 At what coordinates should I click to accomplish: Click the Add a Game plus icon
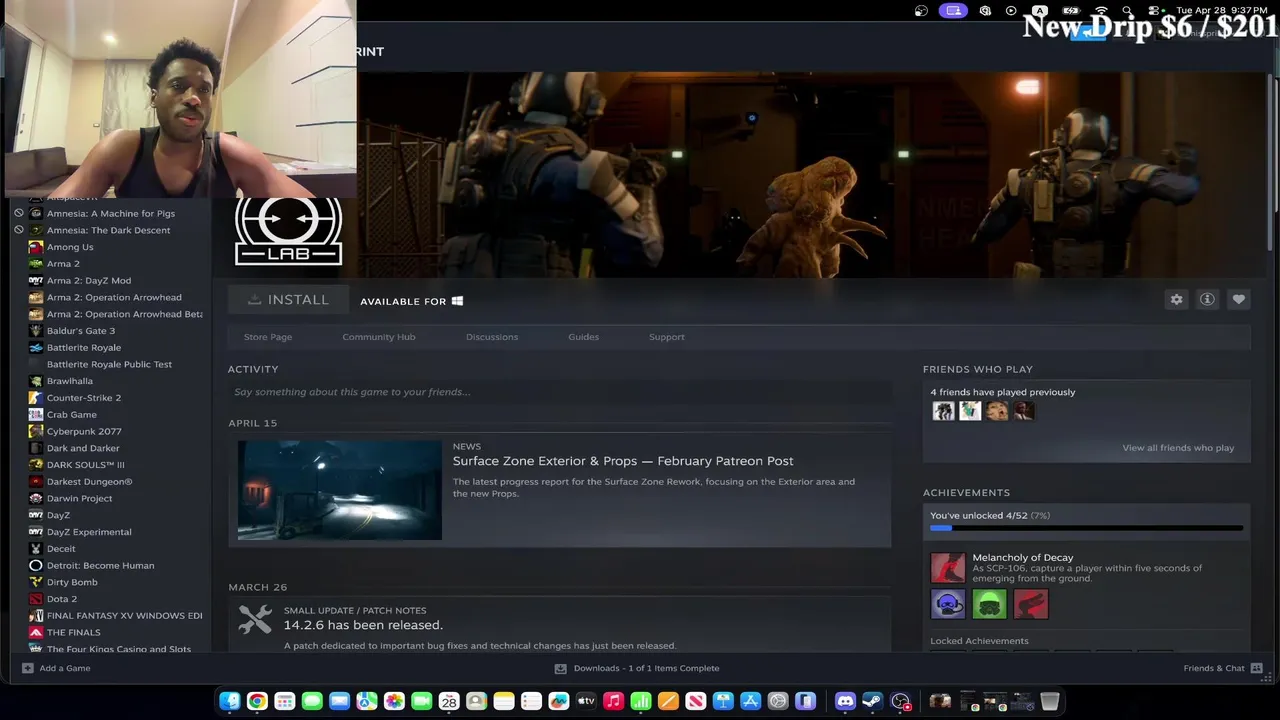tap(28, 668)
